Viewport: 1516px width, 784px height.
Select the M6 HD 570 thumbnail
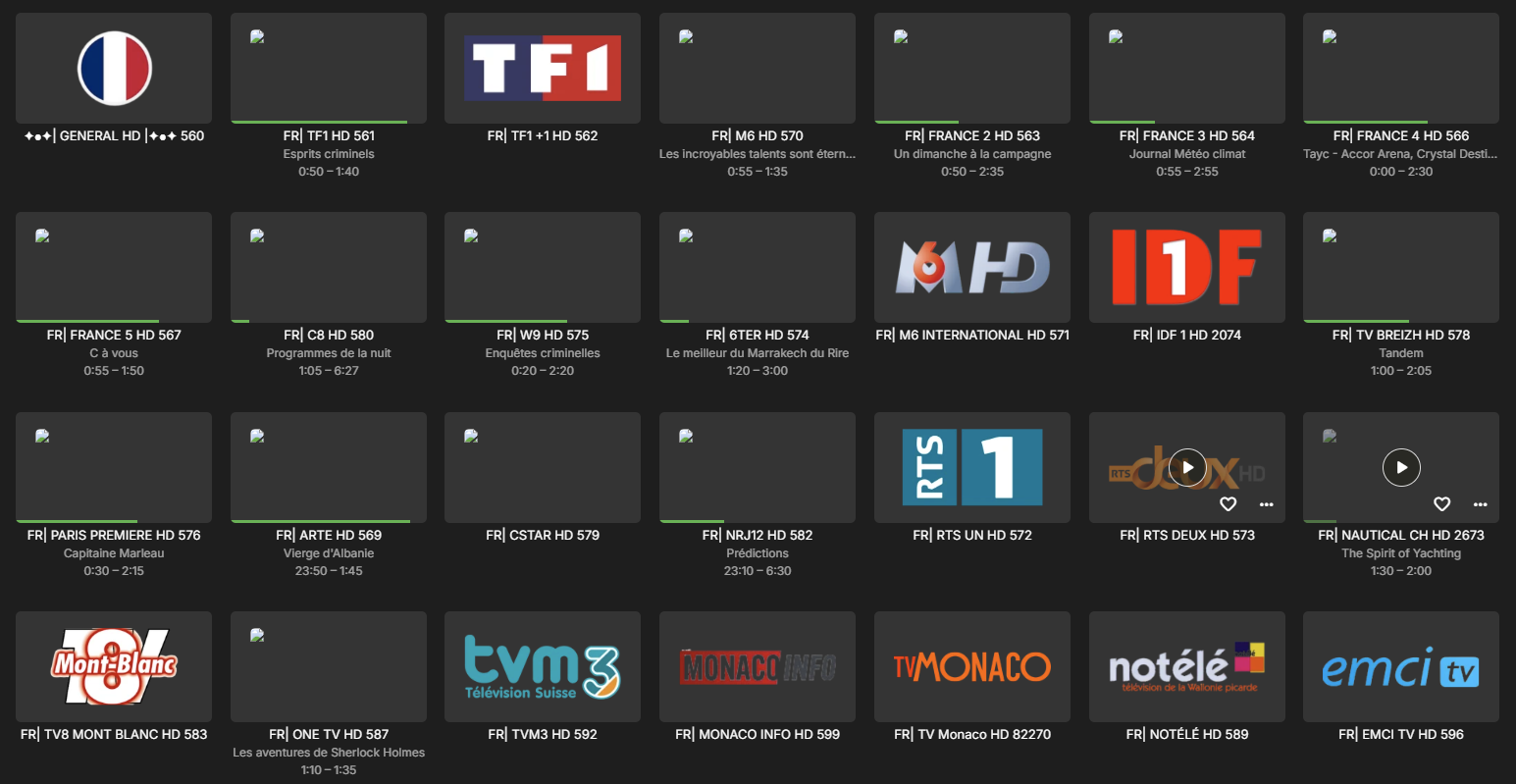click(x=758, y=68)
